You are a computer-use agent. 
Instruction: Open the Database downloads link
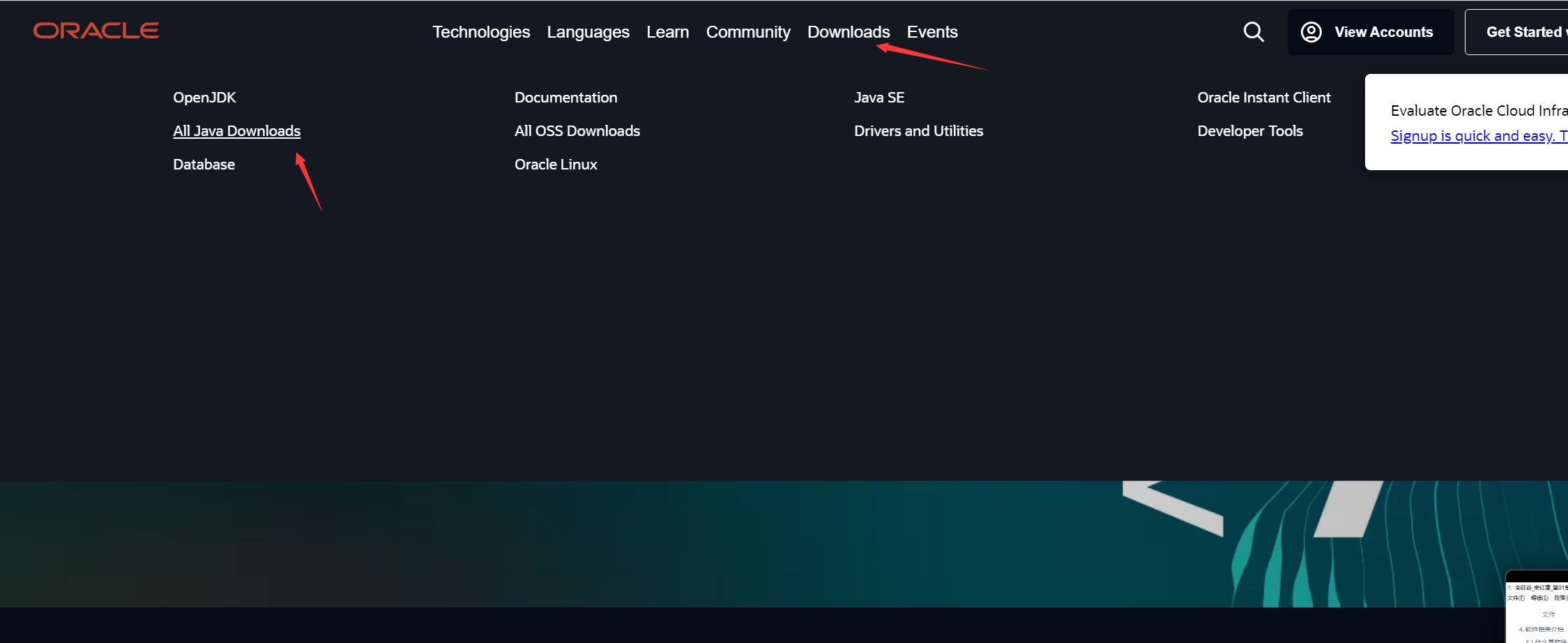tap(204, 165)
